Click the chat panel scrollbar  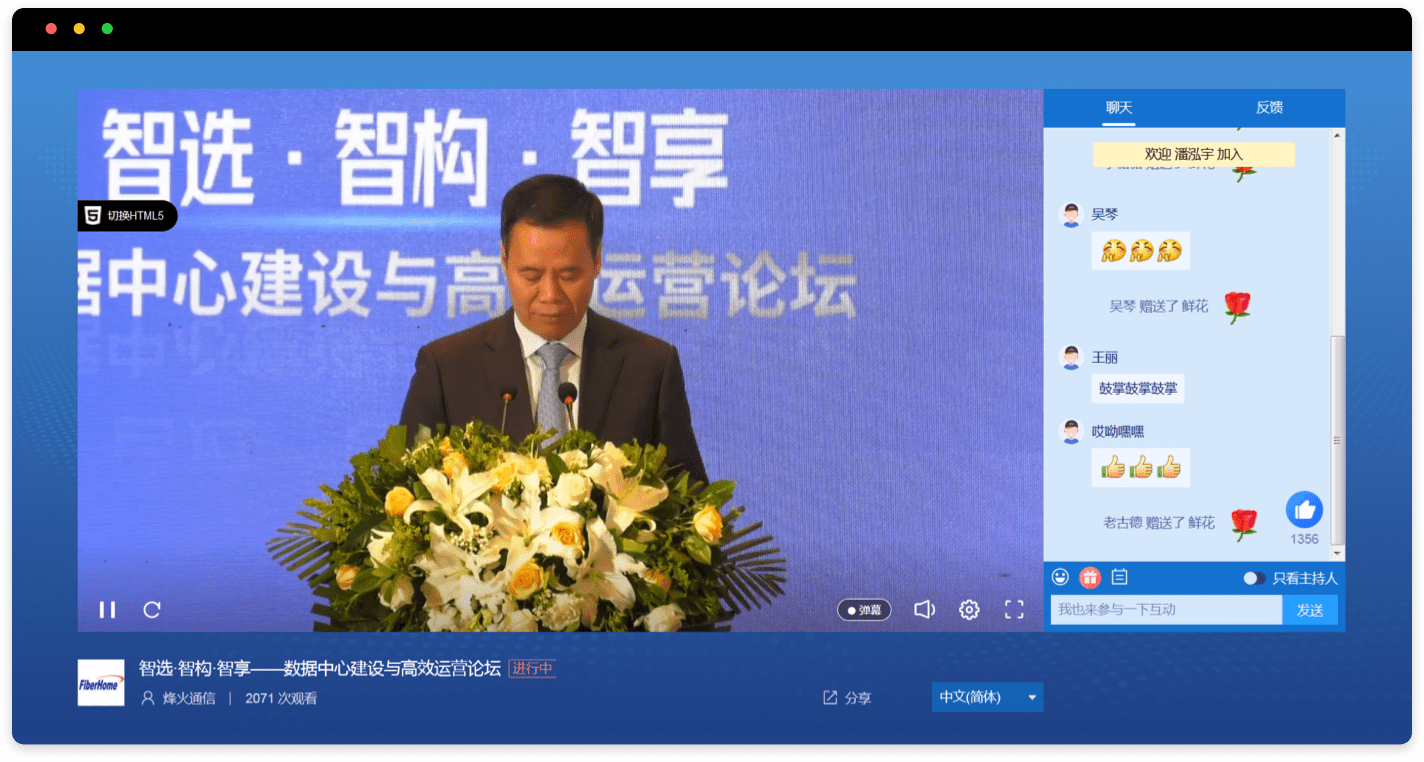(1338, 440)
